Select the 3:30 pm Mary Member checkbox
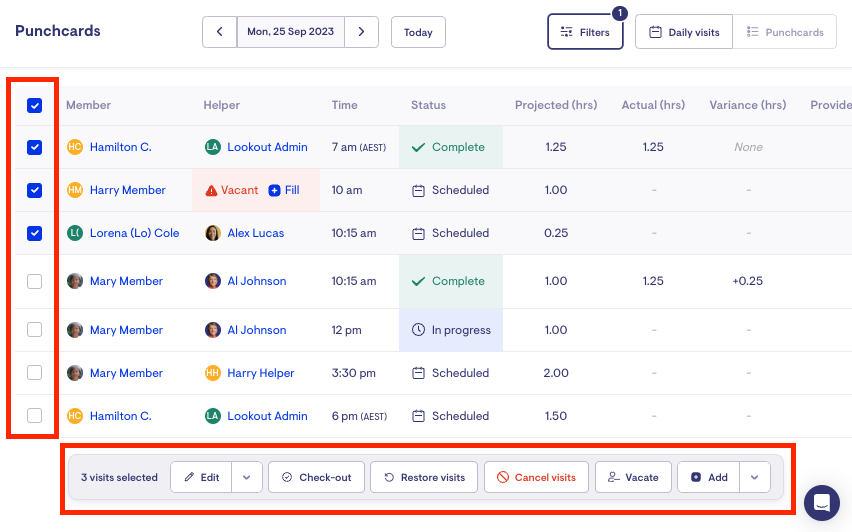The image size is (852, 532). click(35, 373)
